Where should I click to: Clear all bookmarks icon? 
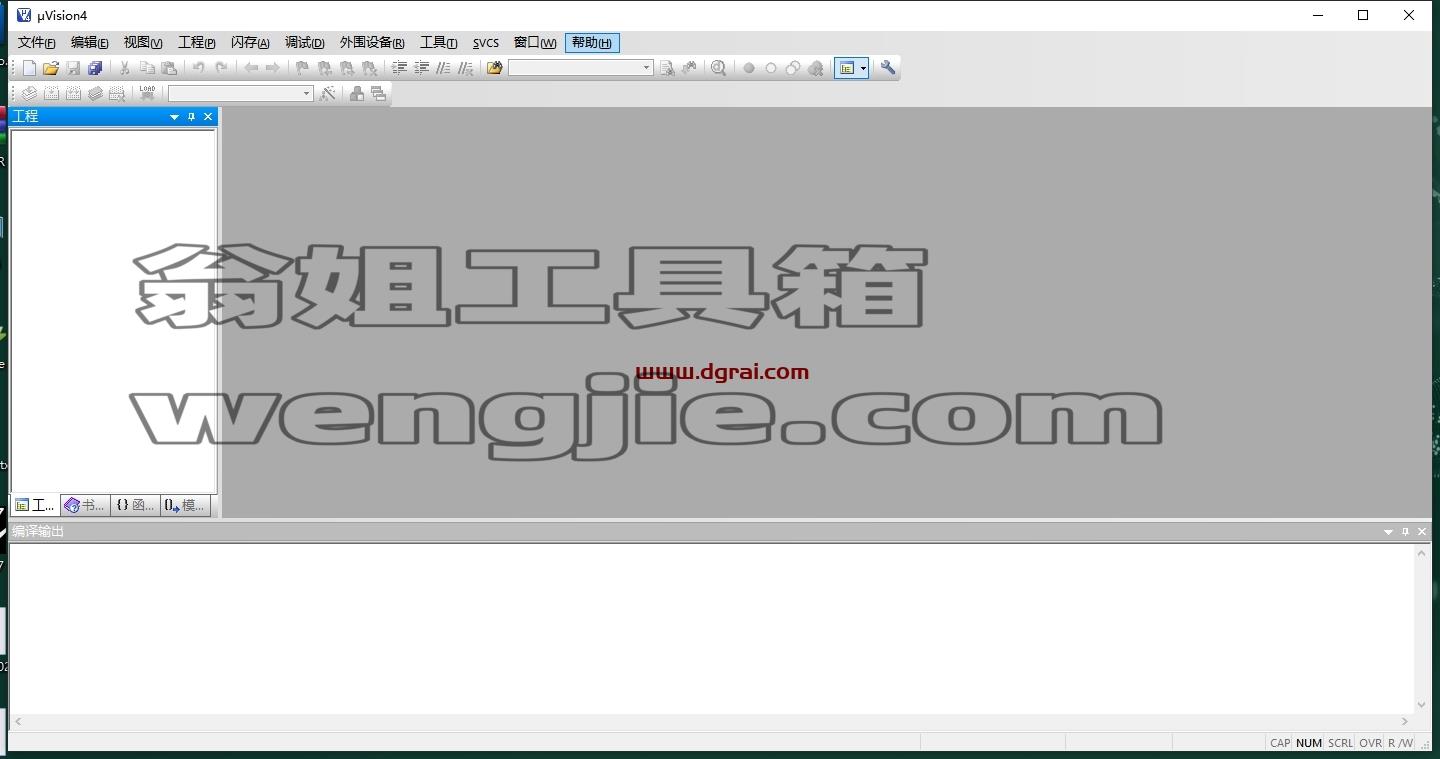pos(369,68)
